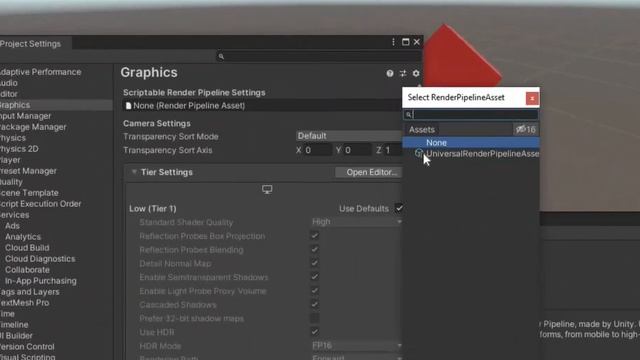Select None in the asset list

[x=471, y=142]
